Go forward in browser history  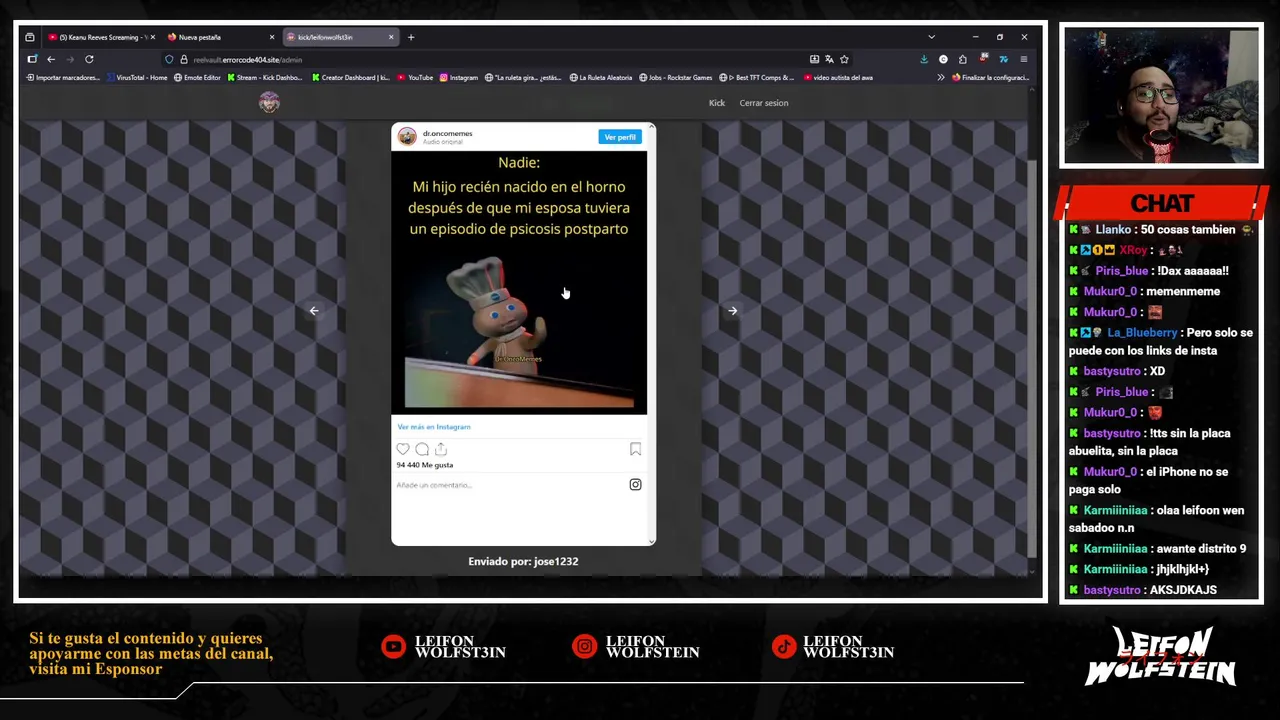70,59
